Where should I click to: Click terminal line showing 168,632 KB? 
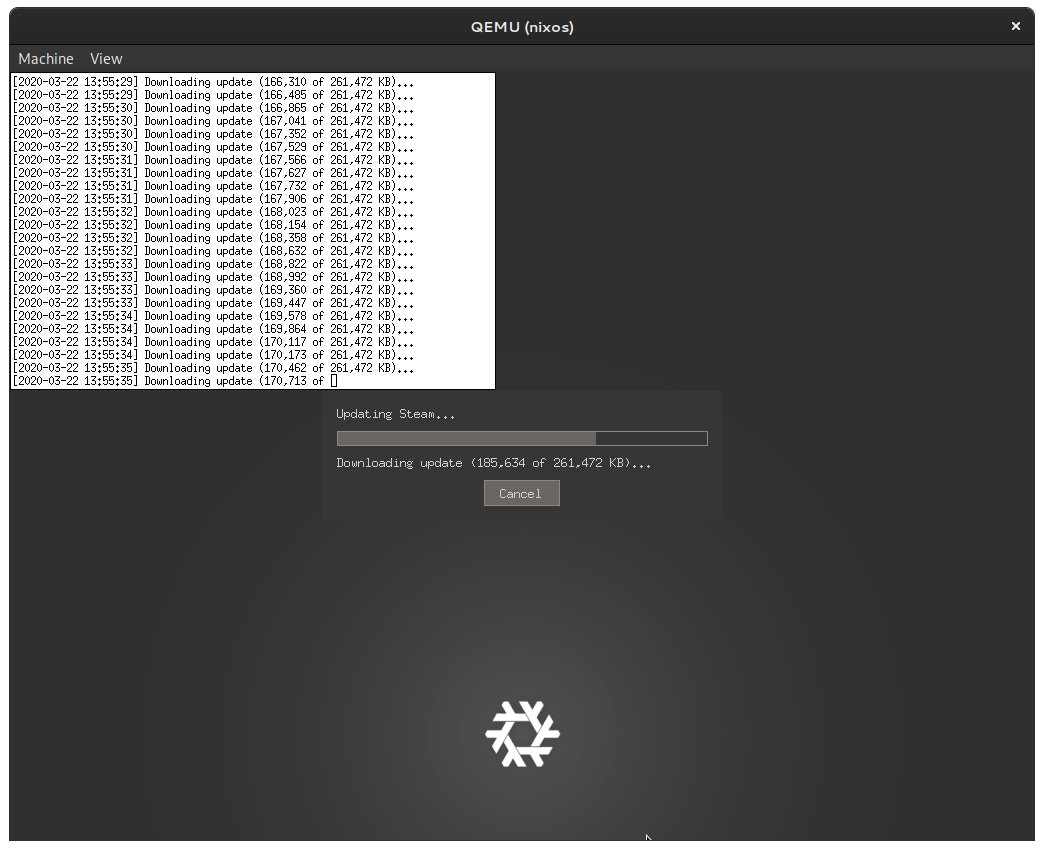click(213, 251)
